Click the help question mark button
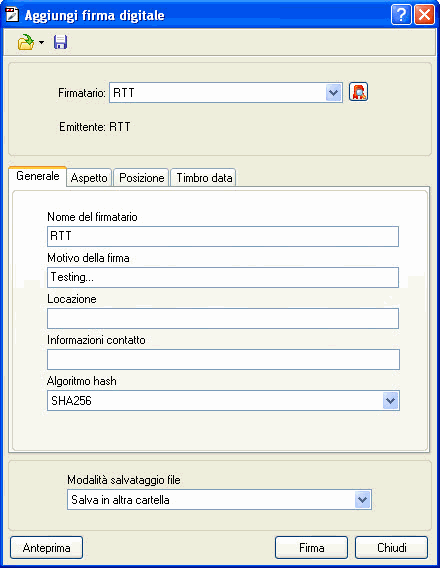 [x=401, y=15]
